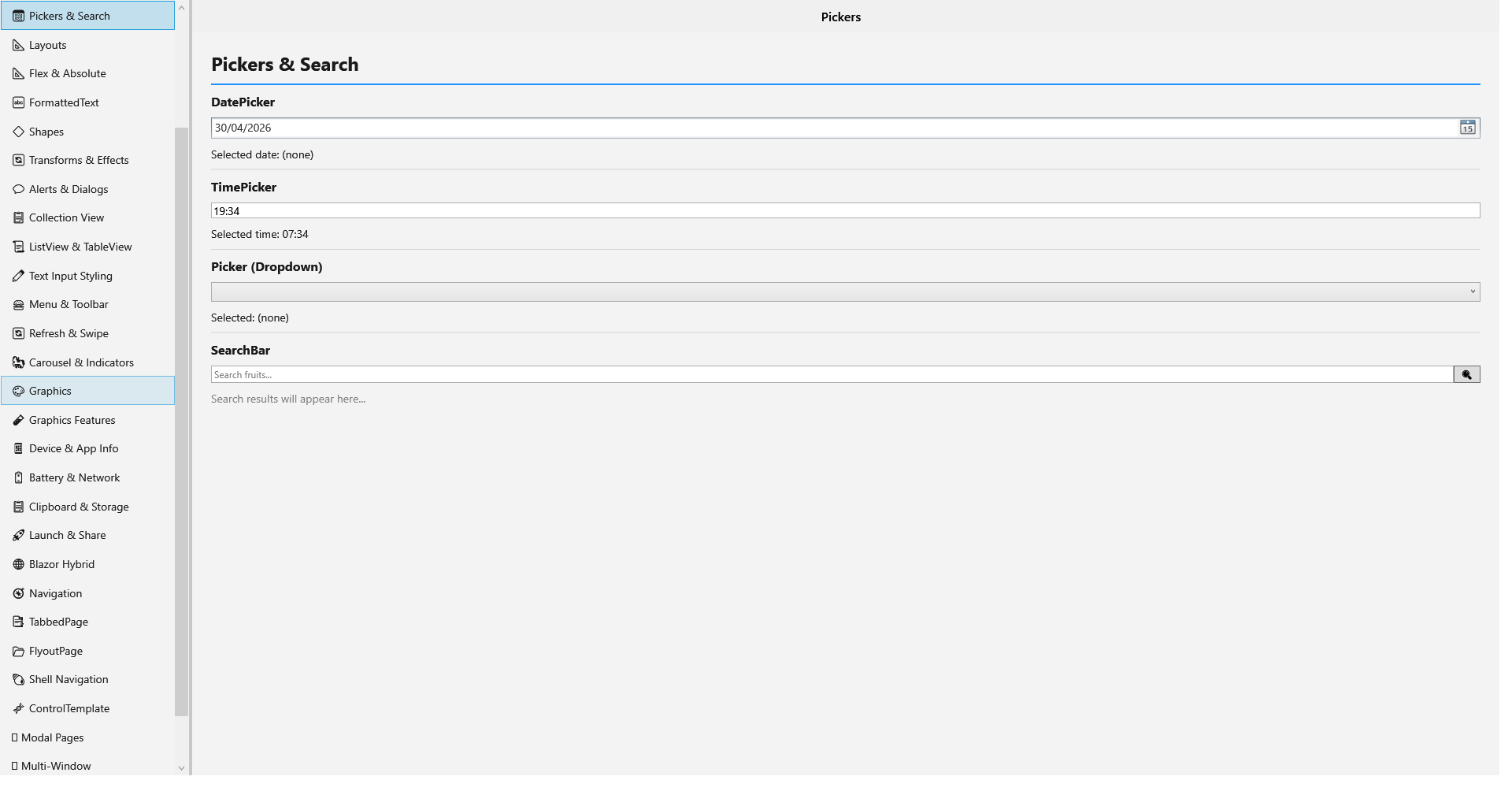This screenshot has width=1512, height=806.
Task: Click the Launch & Share rocket icon
Action: click(x=18, y=535)
